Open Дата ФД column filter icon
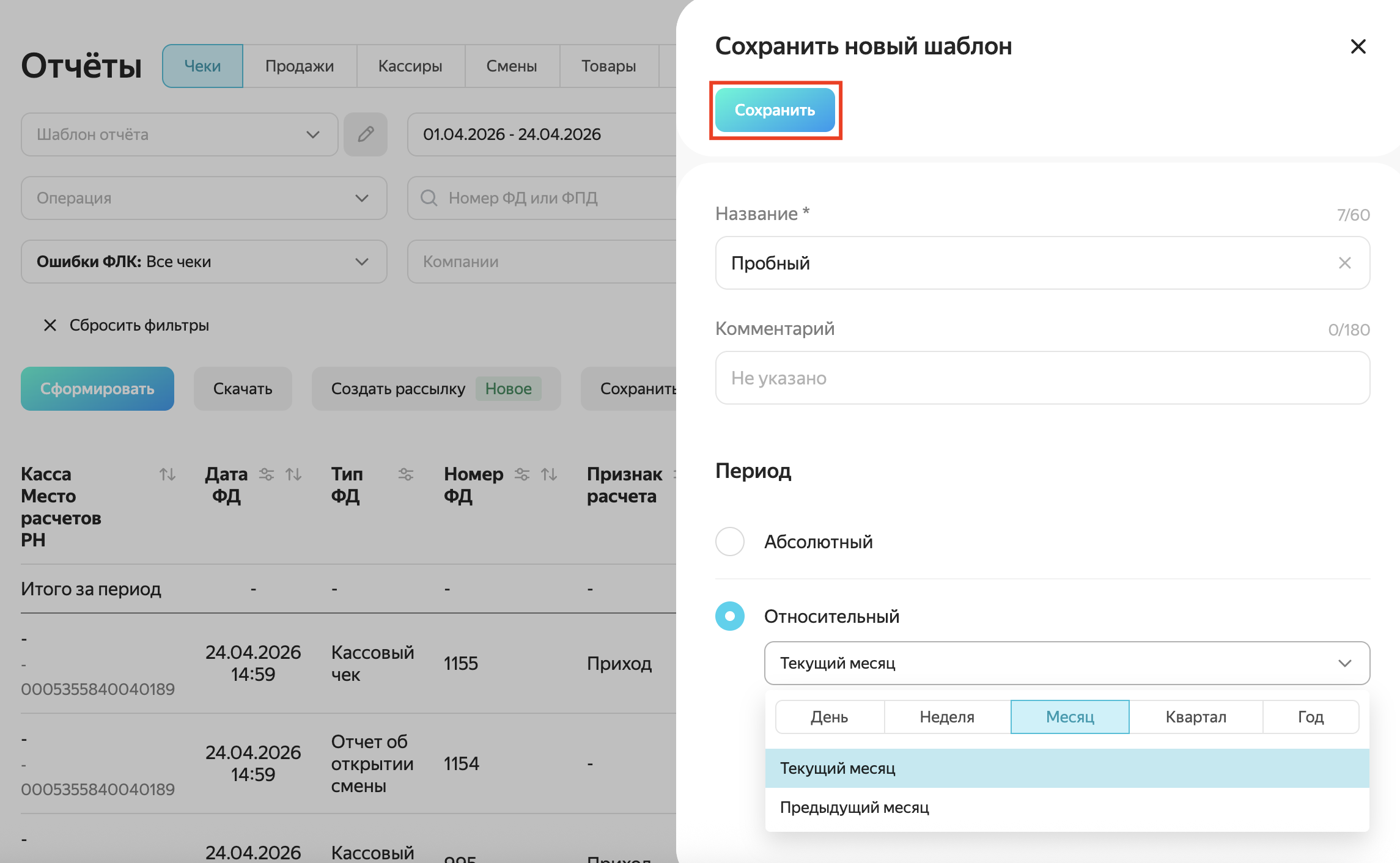The image size is (1400, 863). (x=267, y=474)
